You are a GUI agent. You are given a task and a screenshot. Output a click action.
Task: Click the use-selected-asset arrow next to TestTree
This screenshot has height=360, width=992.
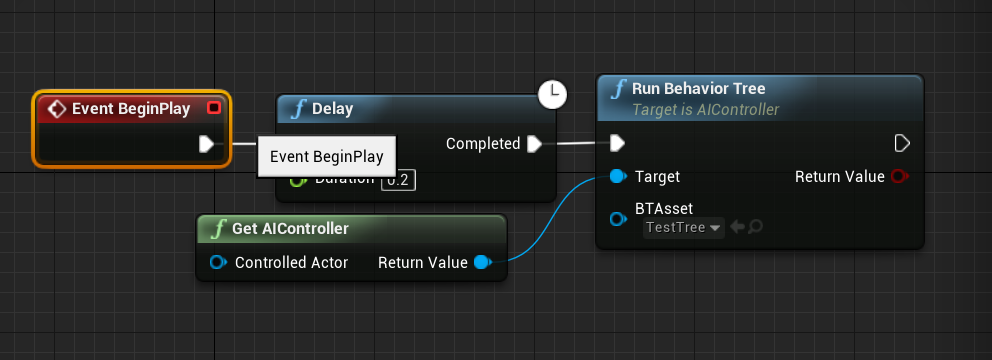click(x=736, y=227)
